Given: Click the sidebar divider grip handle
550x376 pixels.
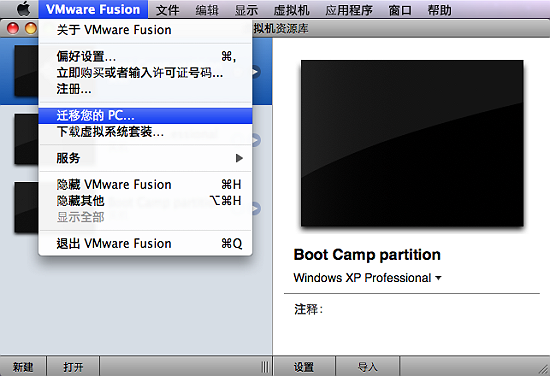Looking at the screenshot, I should click(266, 367).
